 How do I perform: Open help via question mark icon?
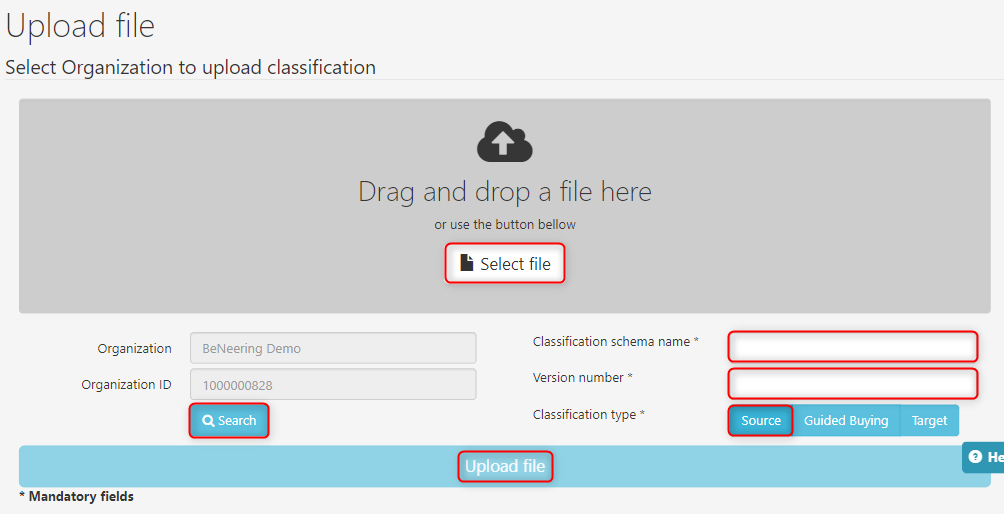[975, 457]
